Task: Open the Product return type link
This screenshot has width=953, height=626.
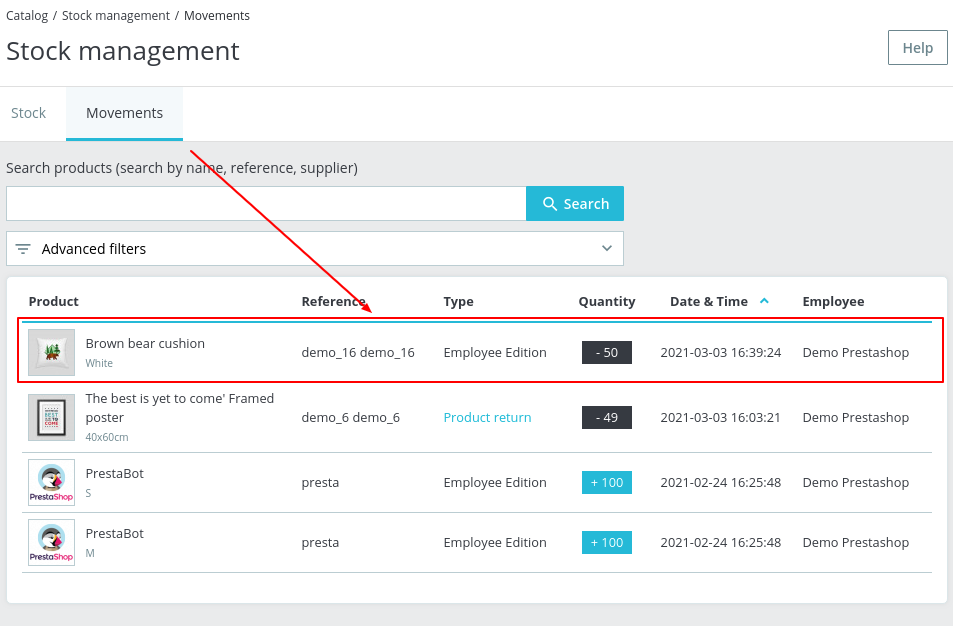Action: (487, 417)
